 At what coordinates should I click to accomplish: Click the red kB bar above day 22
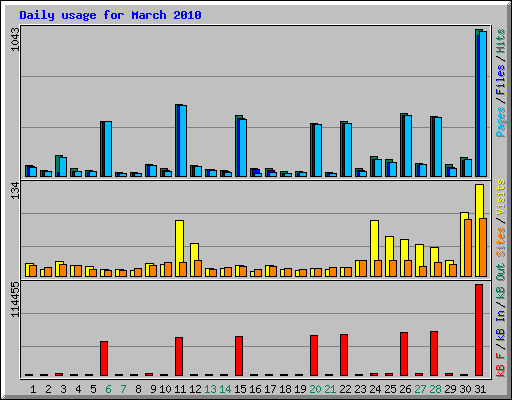344,355
